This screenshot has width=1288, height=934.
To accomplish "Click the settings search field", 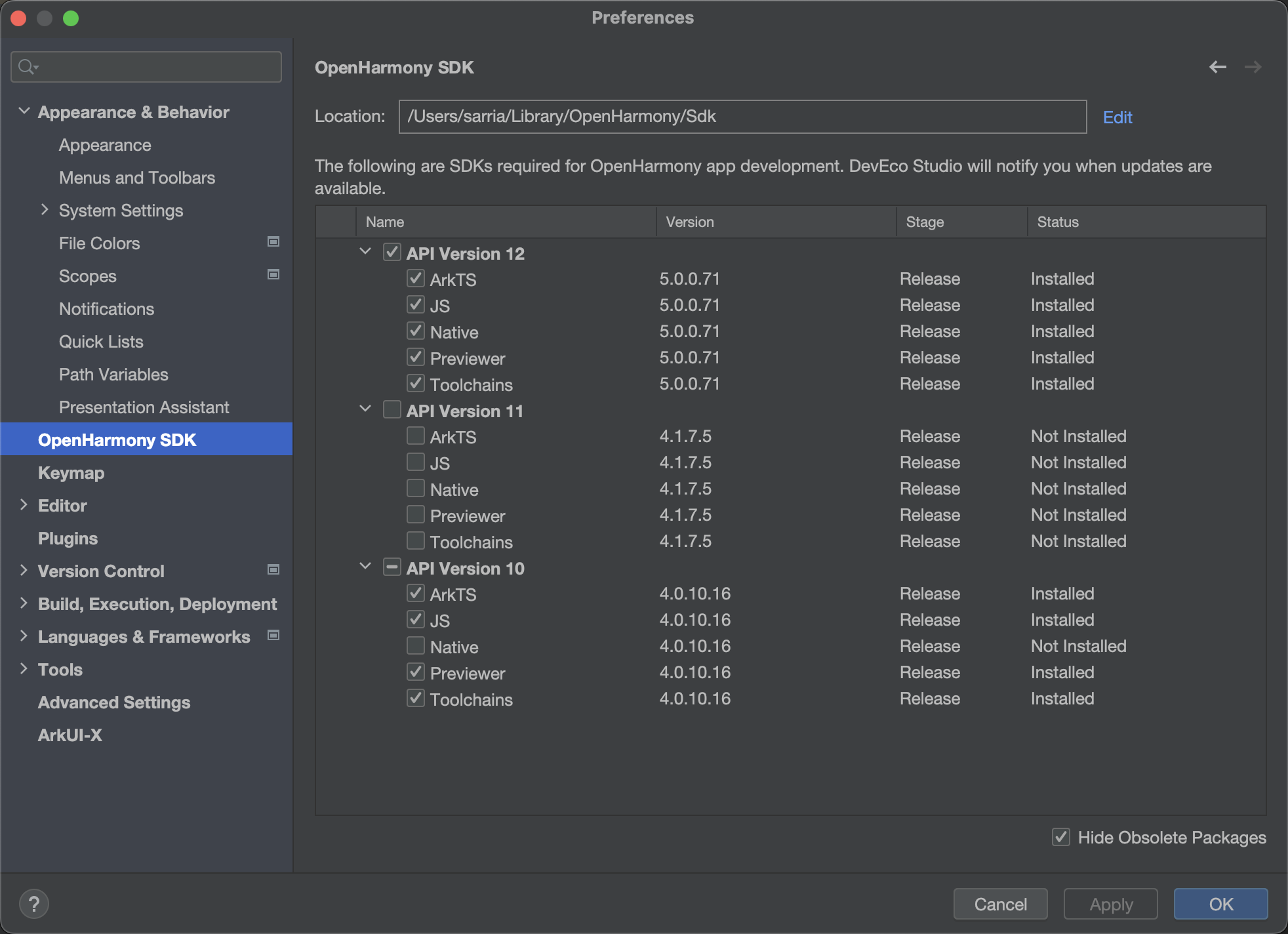I will [x=146, y=67].
